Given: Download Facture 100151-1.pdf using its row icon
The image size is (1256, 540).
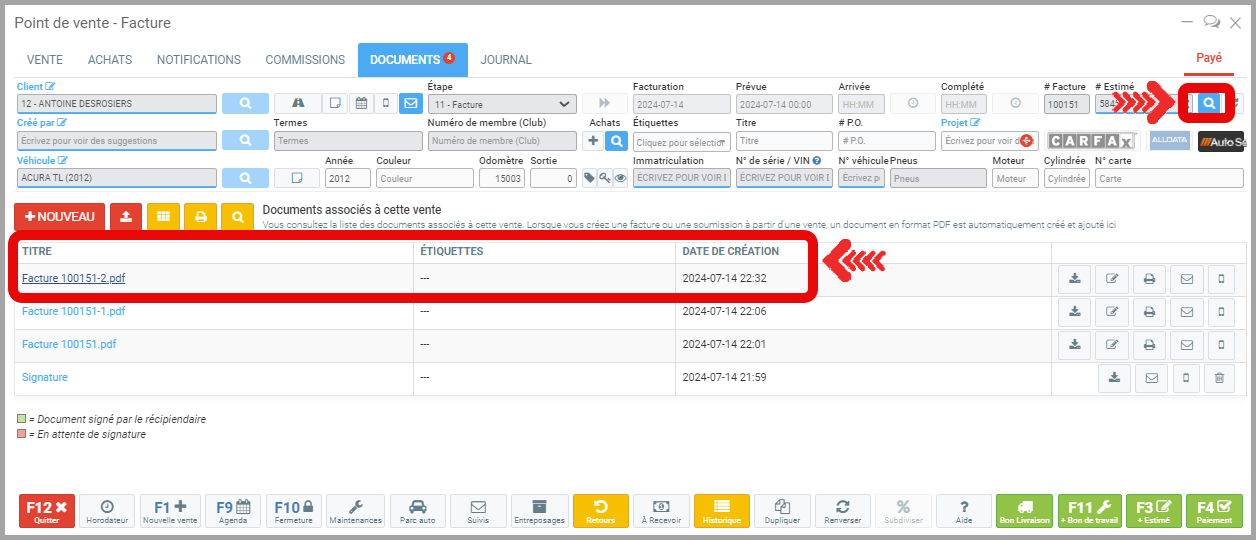Looking at the screenshot, I should [x=1075, y=312].
